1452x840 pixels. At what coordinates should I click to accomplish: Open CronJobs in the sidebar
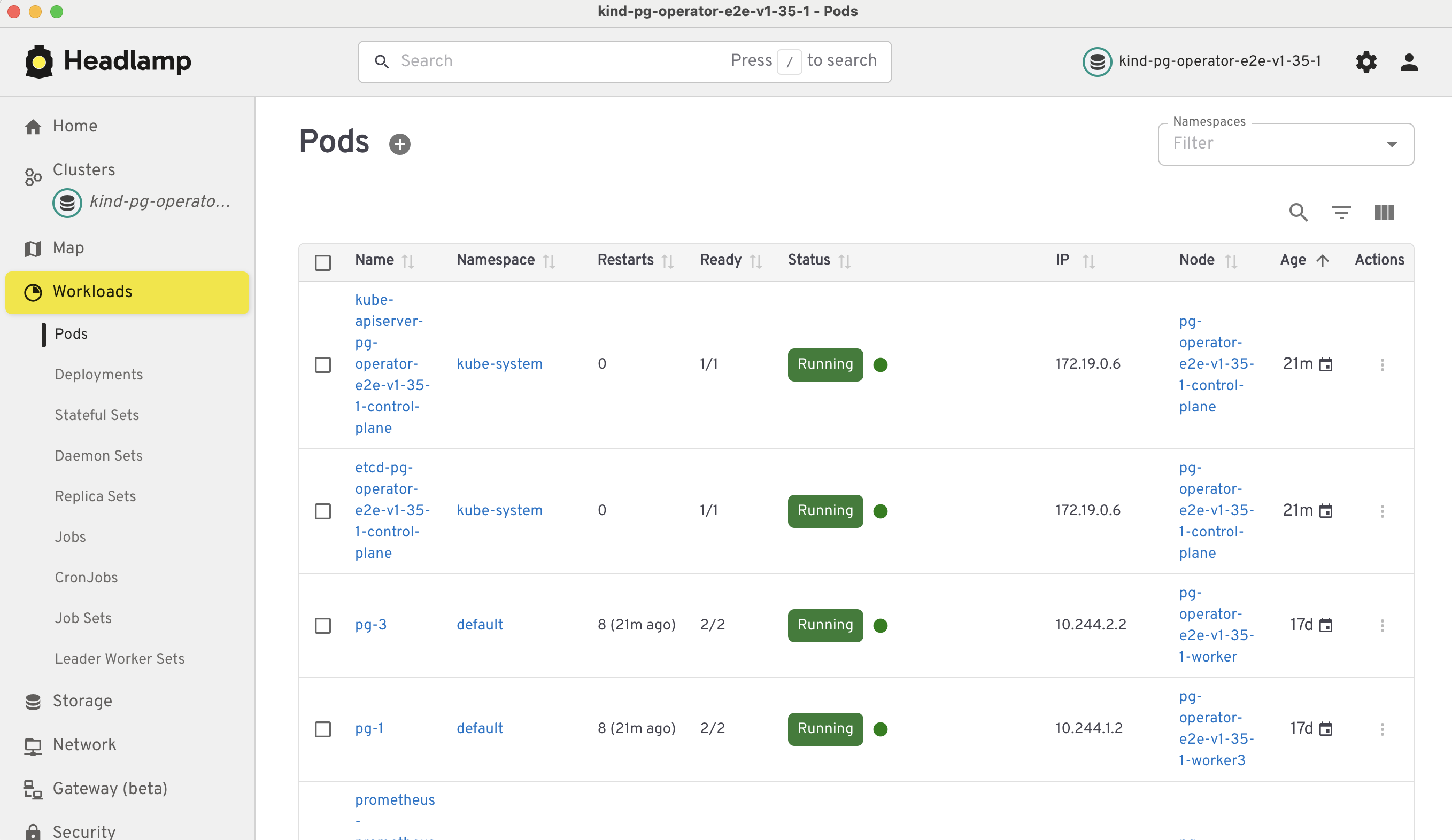coord(86,578)
